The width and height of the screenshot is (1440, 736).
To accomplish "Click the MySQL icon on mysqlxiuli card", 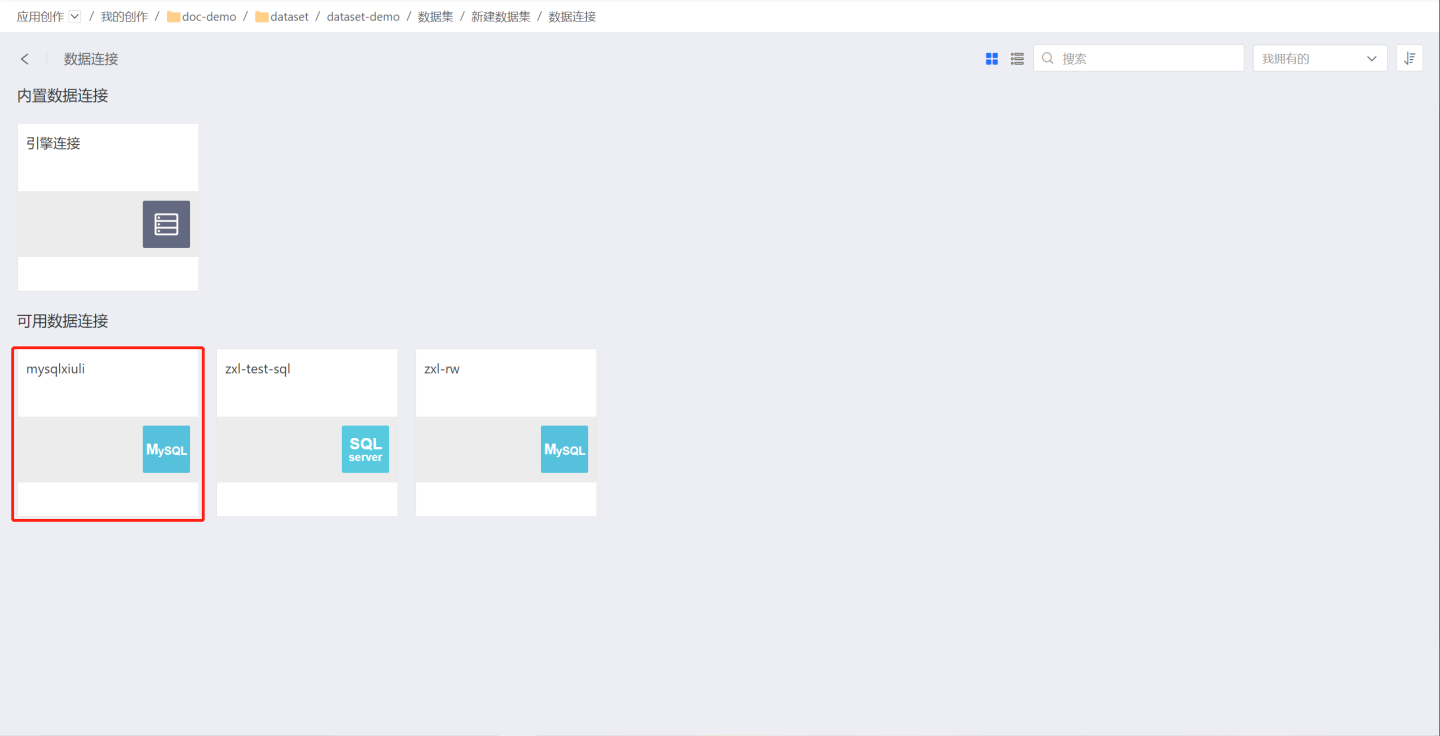I will 166,449.
